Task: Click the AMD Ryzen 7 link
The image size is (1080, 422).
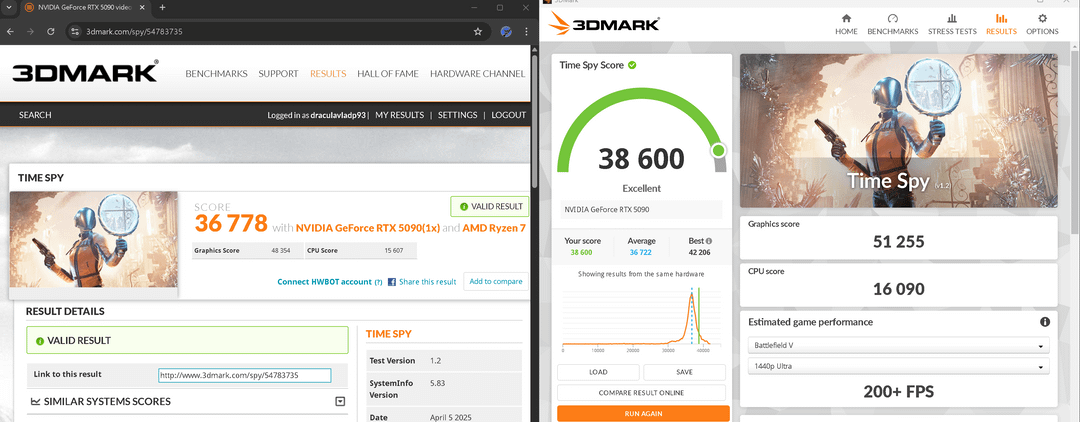Action: click(494, 227)
